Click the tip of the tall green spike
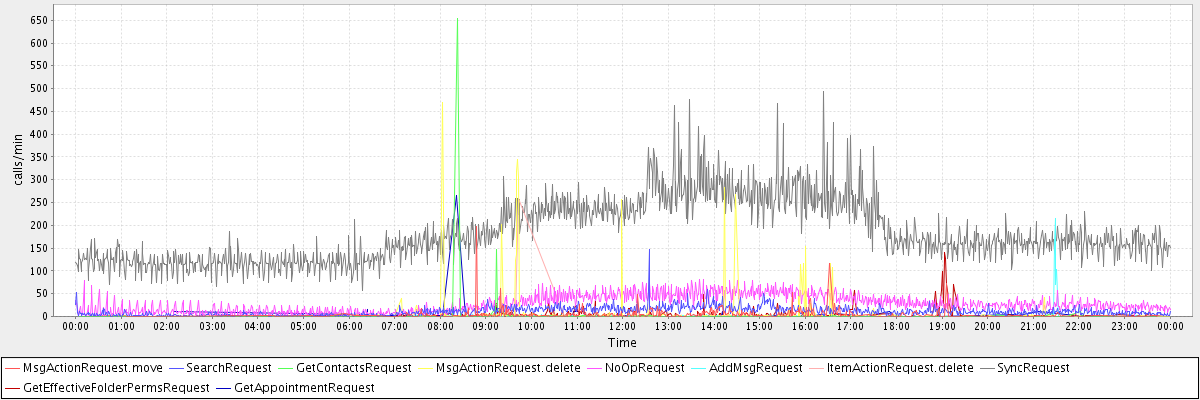 click(457, 19)
